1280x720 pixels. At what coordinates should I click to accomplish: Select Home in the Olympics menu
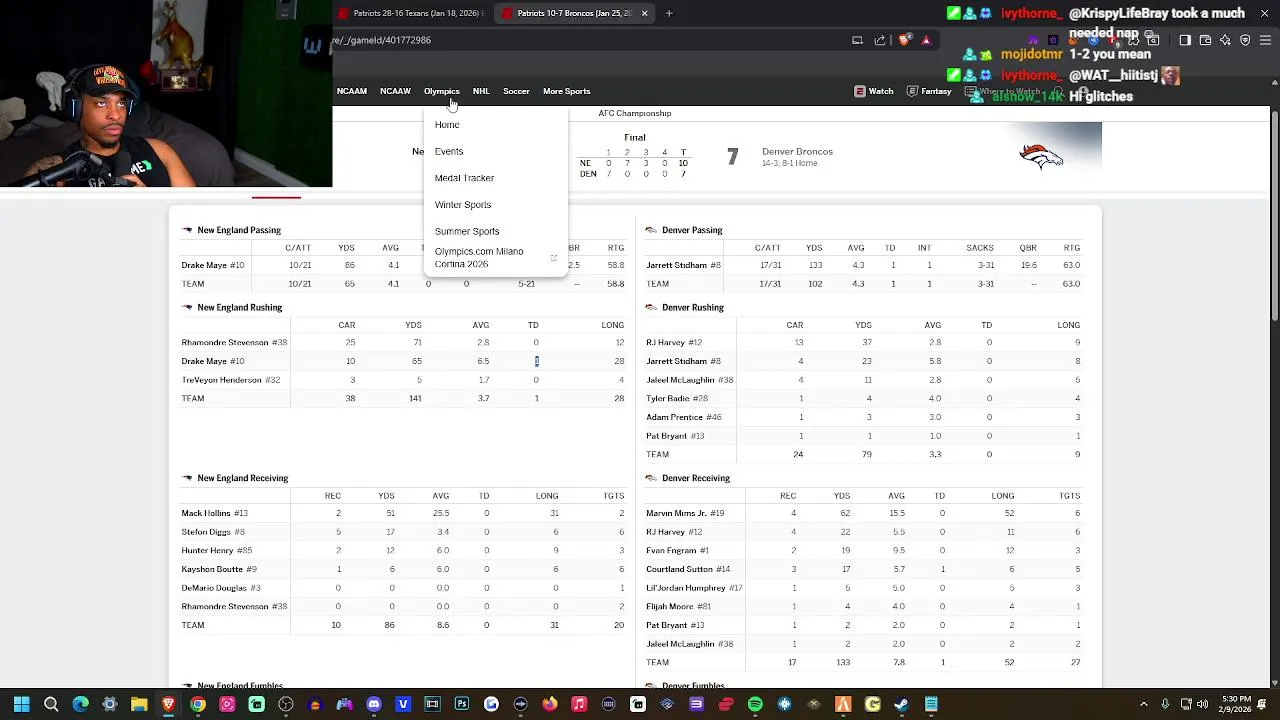[447, 125]
